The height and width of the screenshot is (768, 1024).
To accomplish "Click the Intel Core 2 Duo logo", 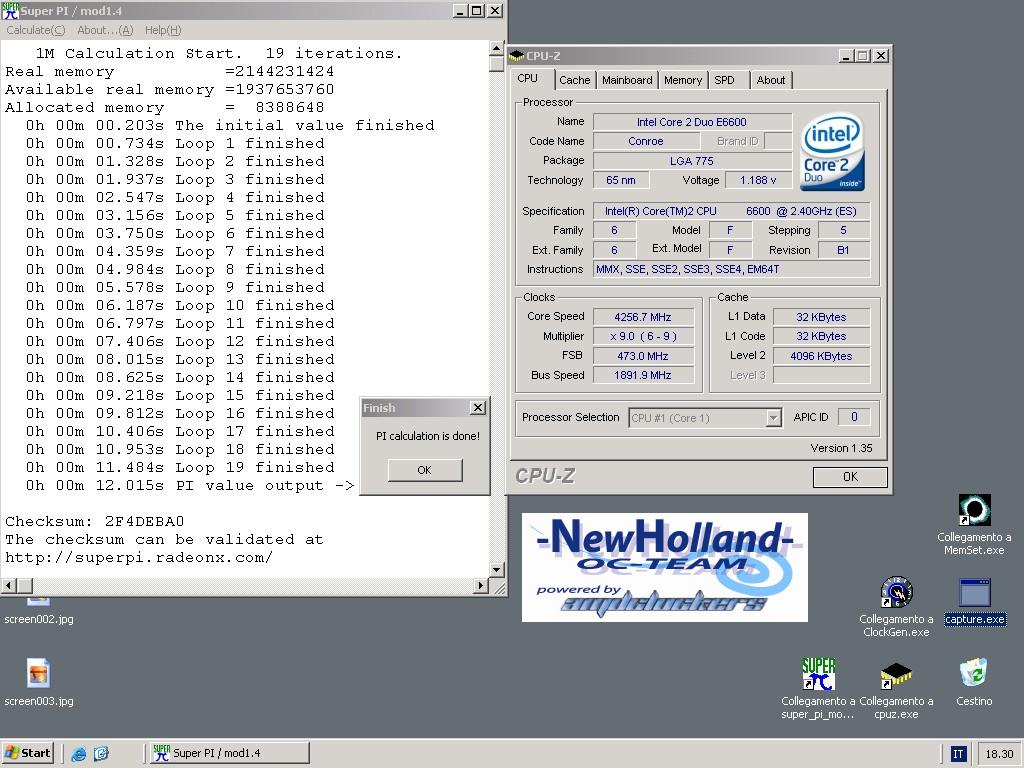I will (x=831, y=153).
